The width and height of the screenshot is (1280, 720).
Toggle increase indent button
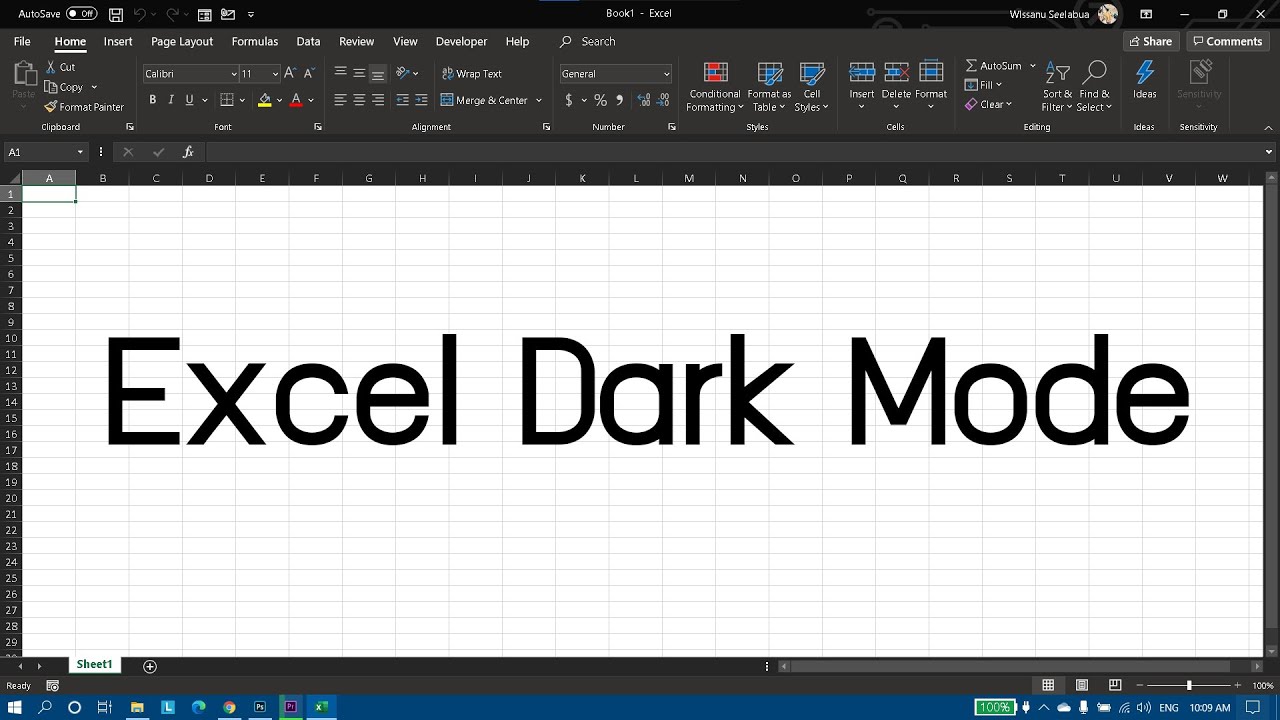421,100
